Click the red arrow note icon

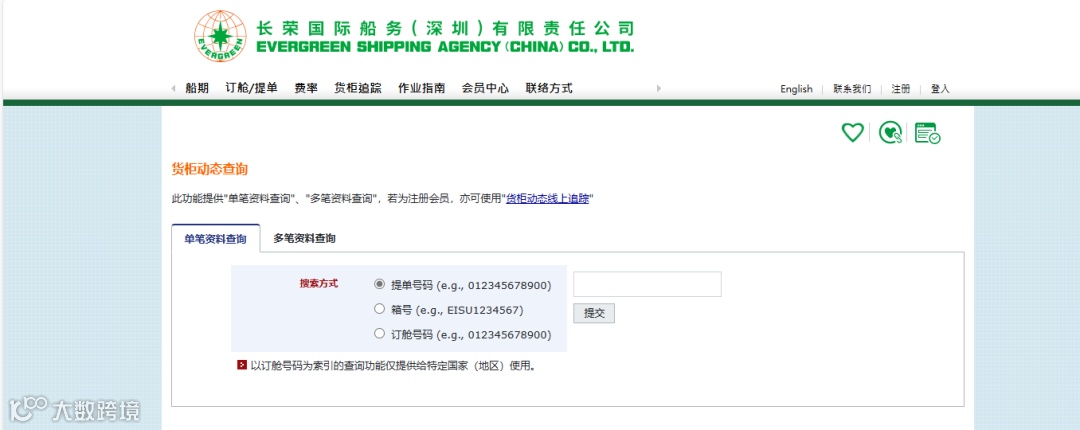click(242, 365)
